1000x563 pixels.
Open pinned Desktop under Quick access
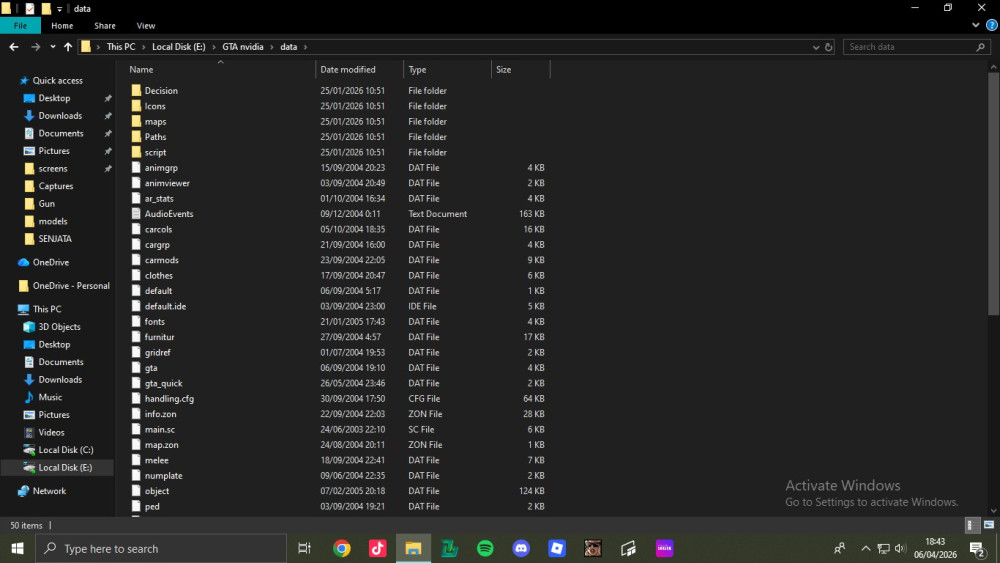pyautogui.click(x=54, y=98)
